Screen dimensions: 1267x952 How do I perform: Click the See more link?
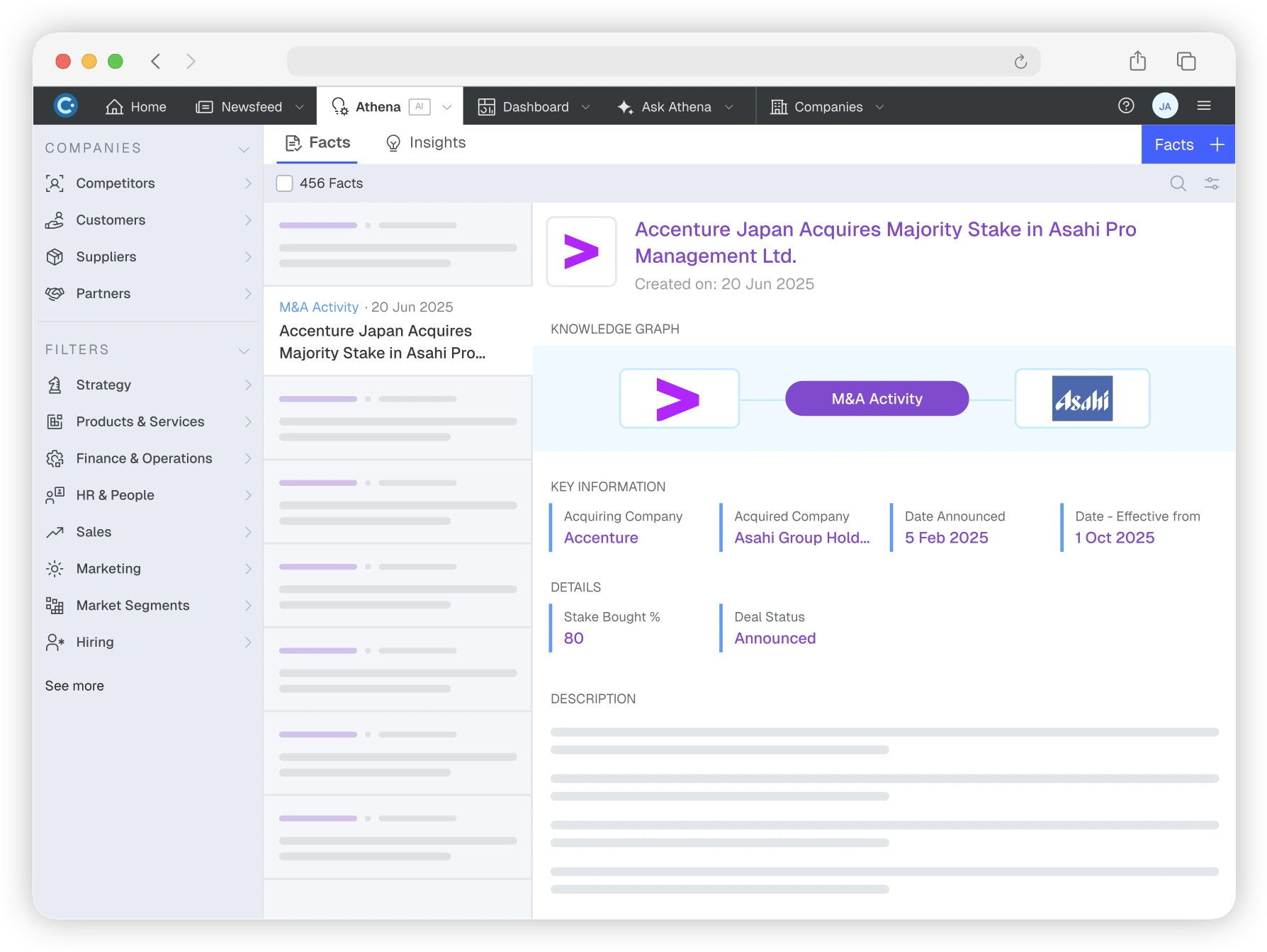74,686
